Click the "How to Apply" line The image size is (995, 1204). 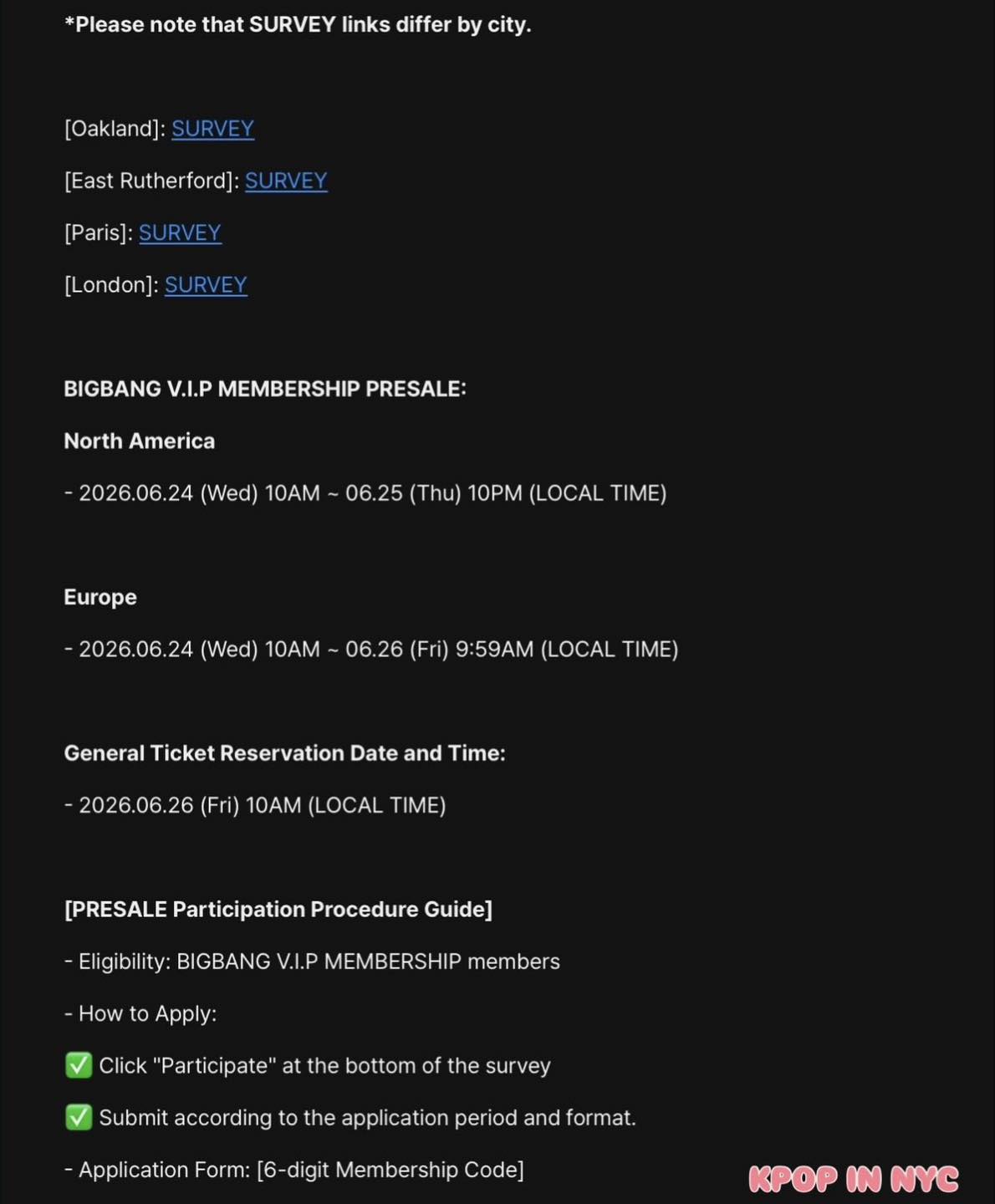(x=140, y=1013)
